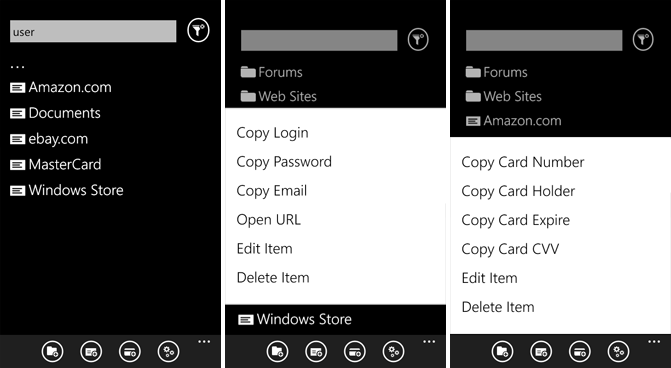
Task: Open Forums folder on the Copy Login menu screen
Action: pos(272,72)
